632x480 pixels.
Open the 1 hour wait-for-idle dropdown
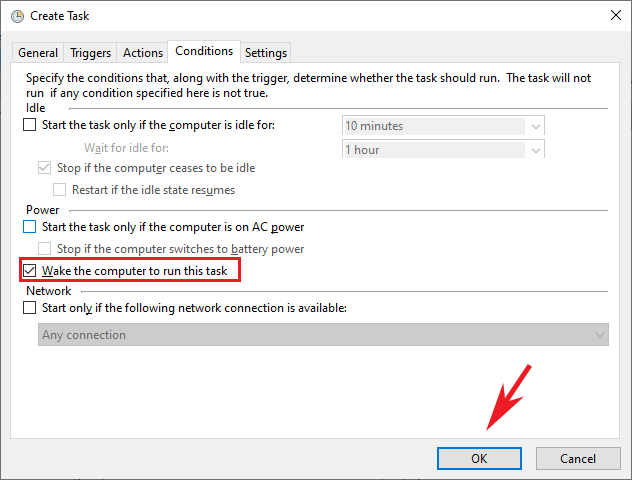coord(536,150)
